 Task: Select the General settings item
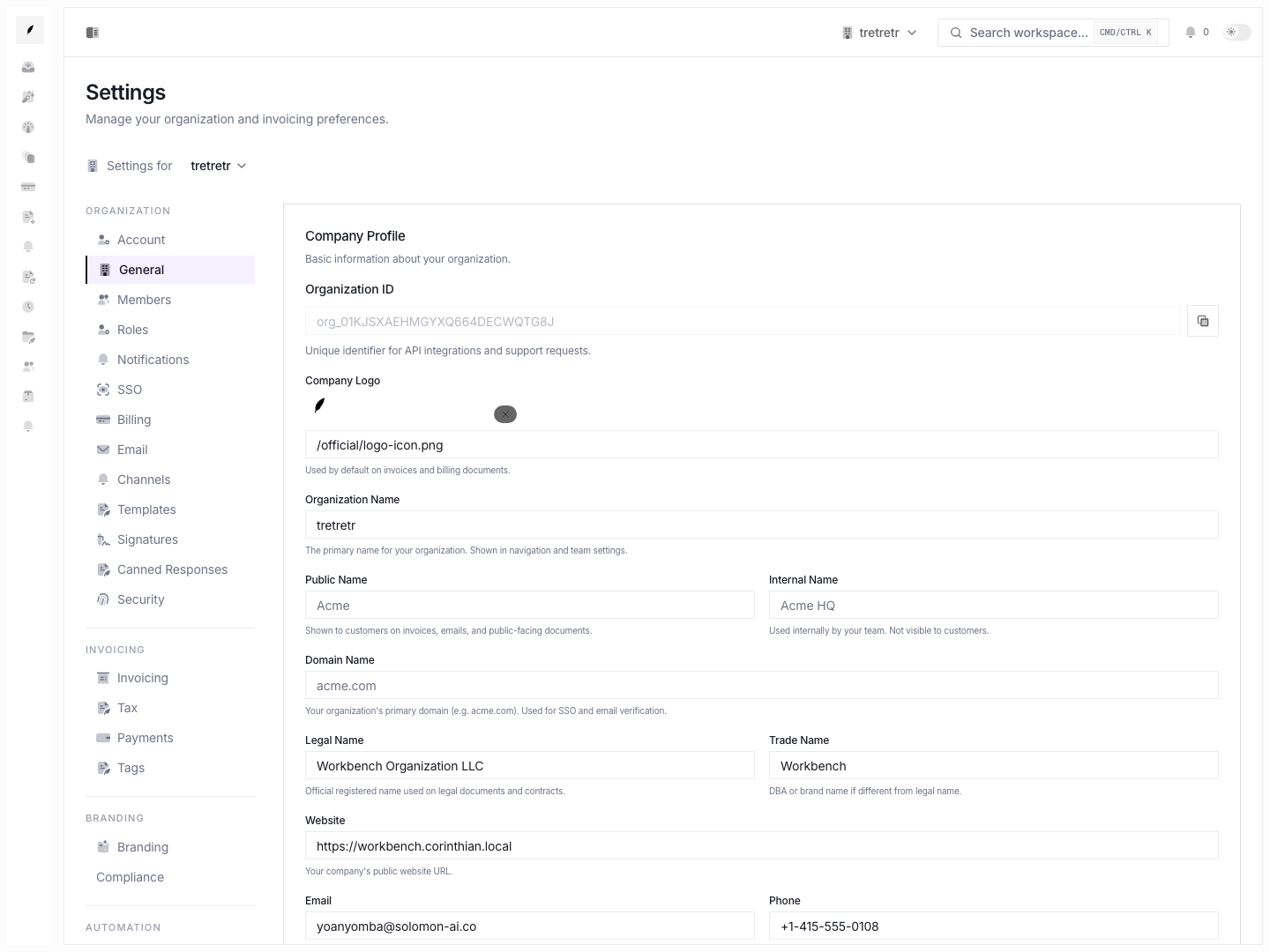click(x=170, y=270)
